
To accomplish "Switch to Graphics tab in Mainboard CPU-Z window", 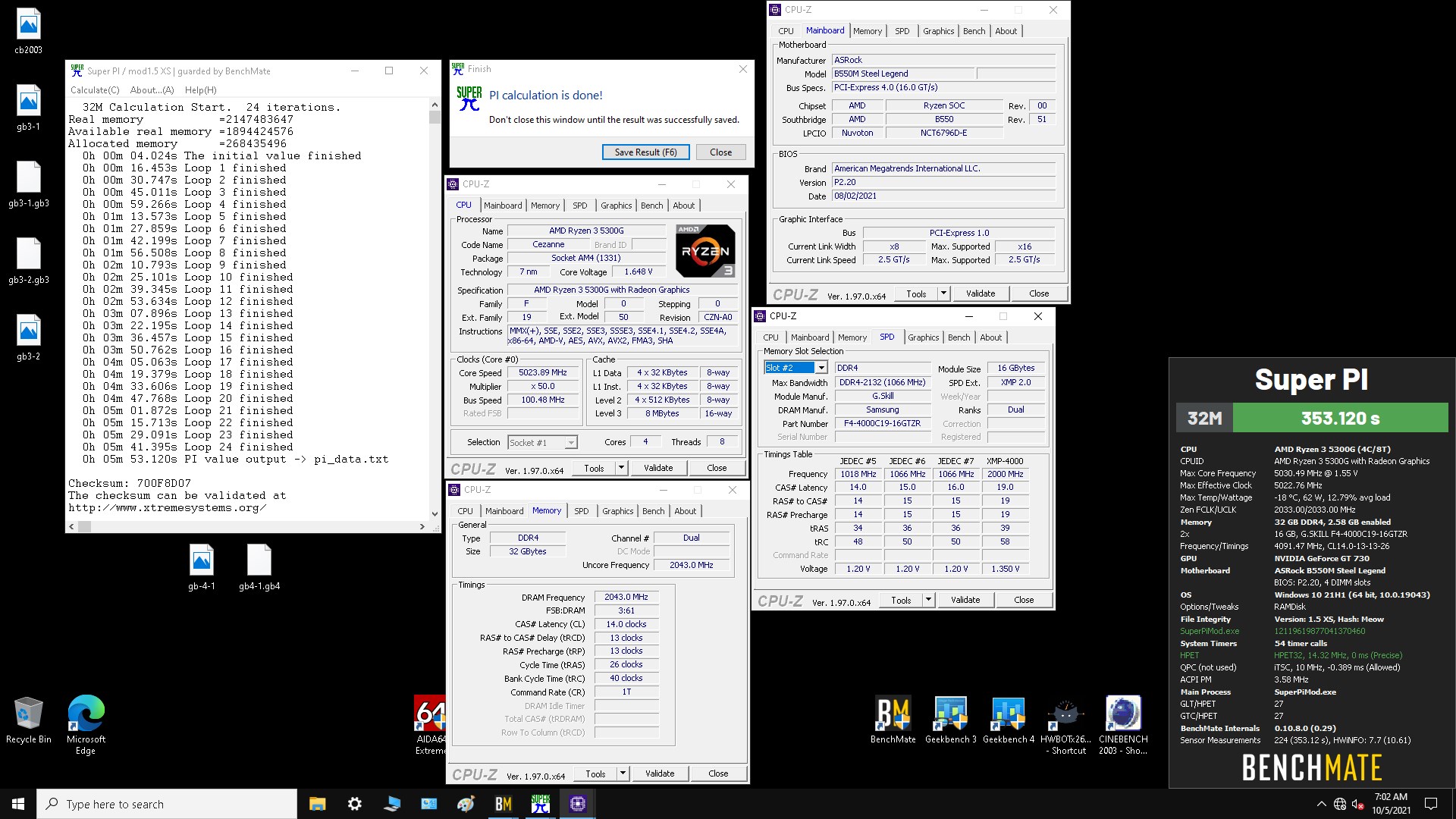I will (938, 31).
